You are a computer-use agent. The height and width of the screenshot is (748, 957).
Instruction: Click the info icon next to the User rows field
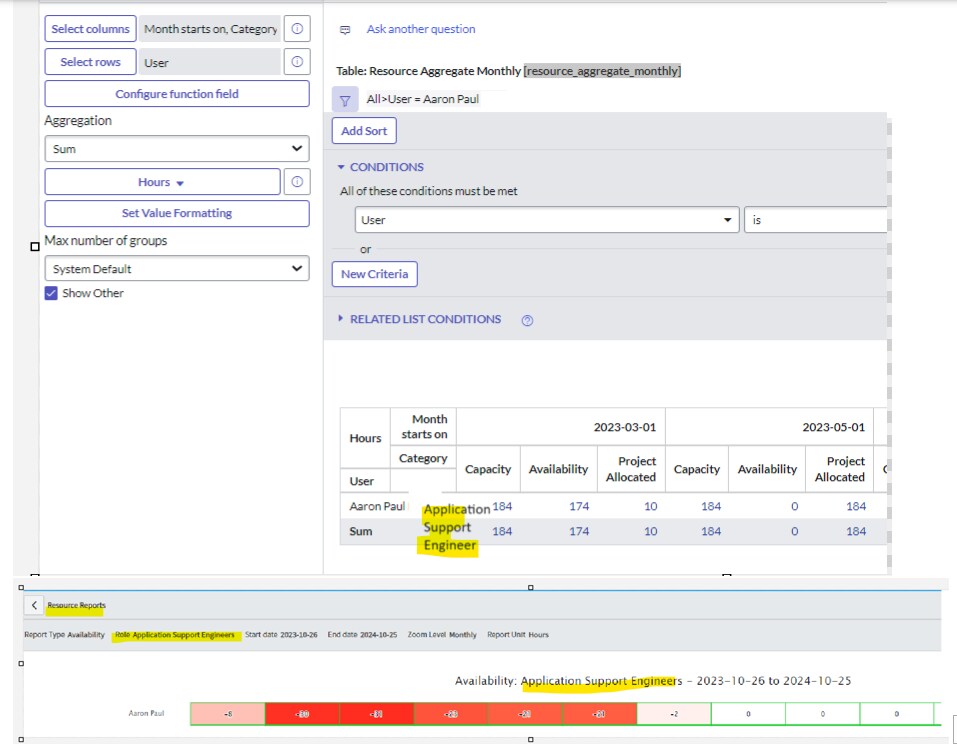click(x=297, y=62)
